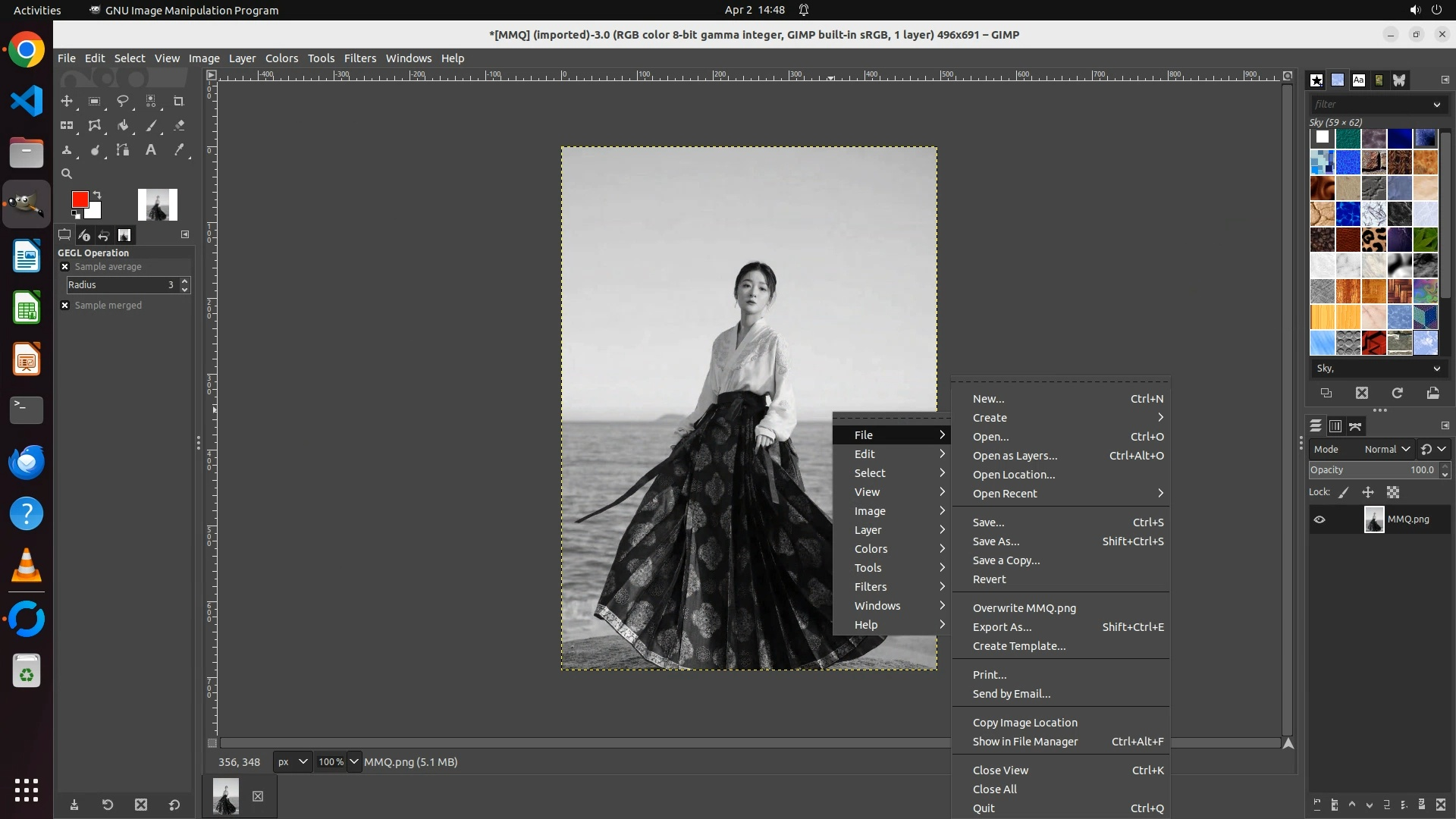Hide the MMQ.png layer with eye icon
Image resolution: width=1456 pixels, height=819 pixels.
(1319, 519)
